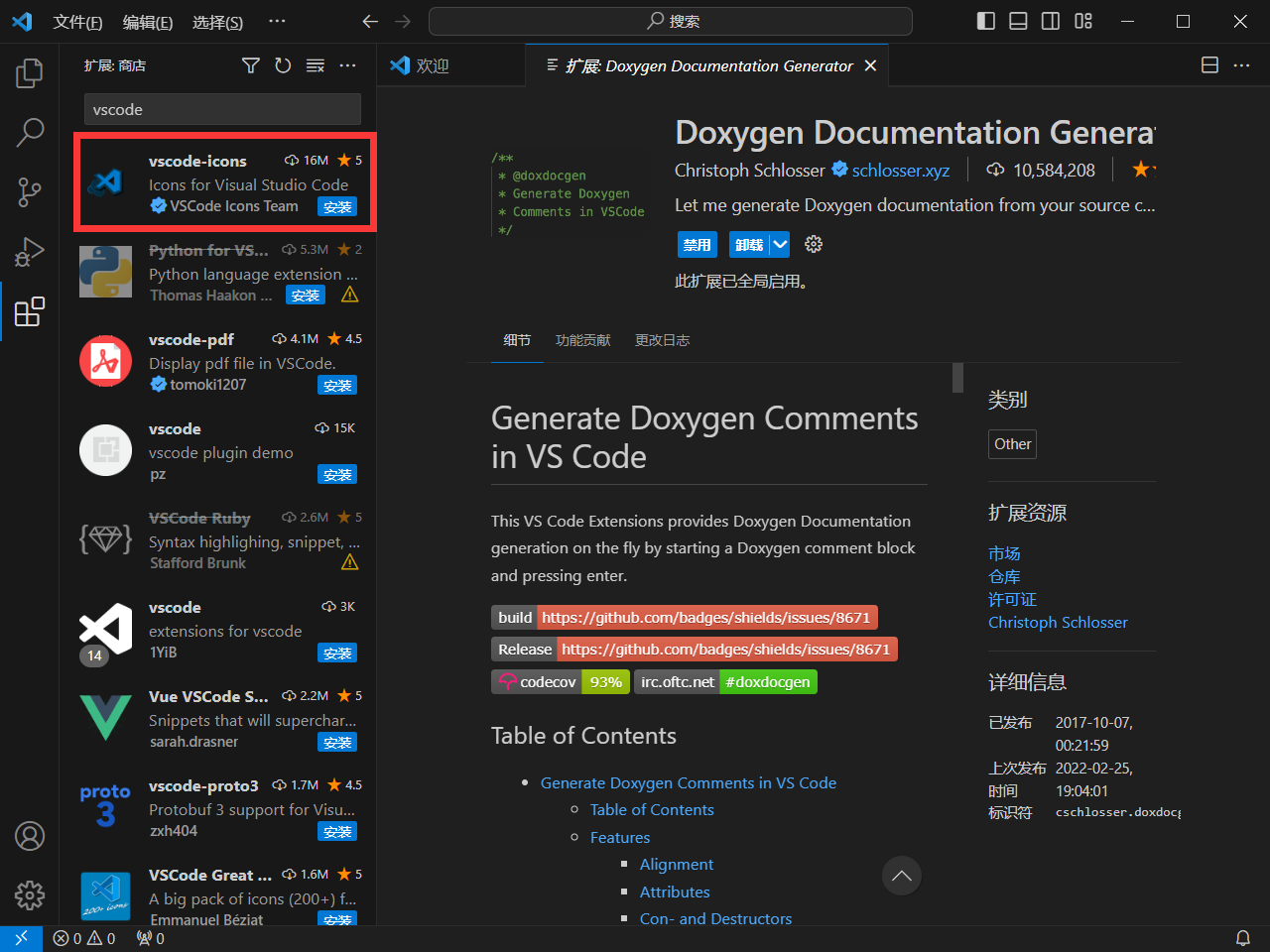Select vscode plugin demo extension by pz

[x=218, y=451]
